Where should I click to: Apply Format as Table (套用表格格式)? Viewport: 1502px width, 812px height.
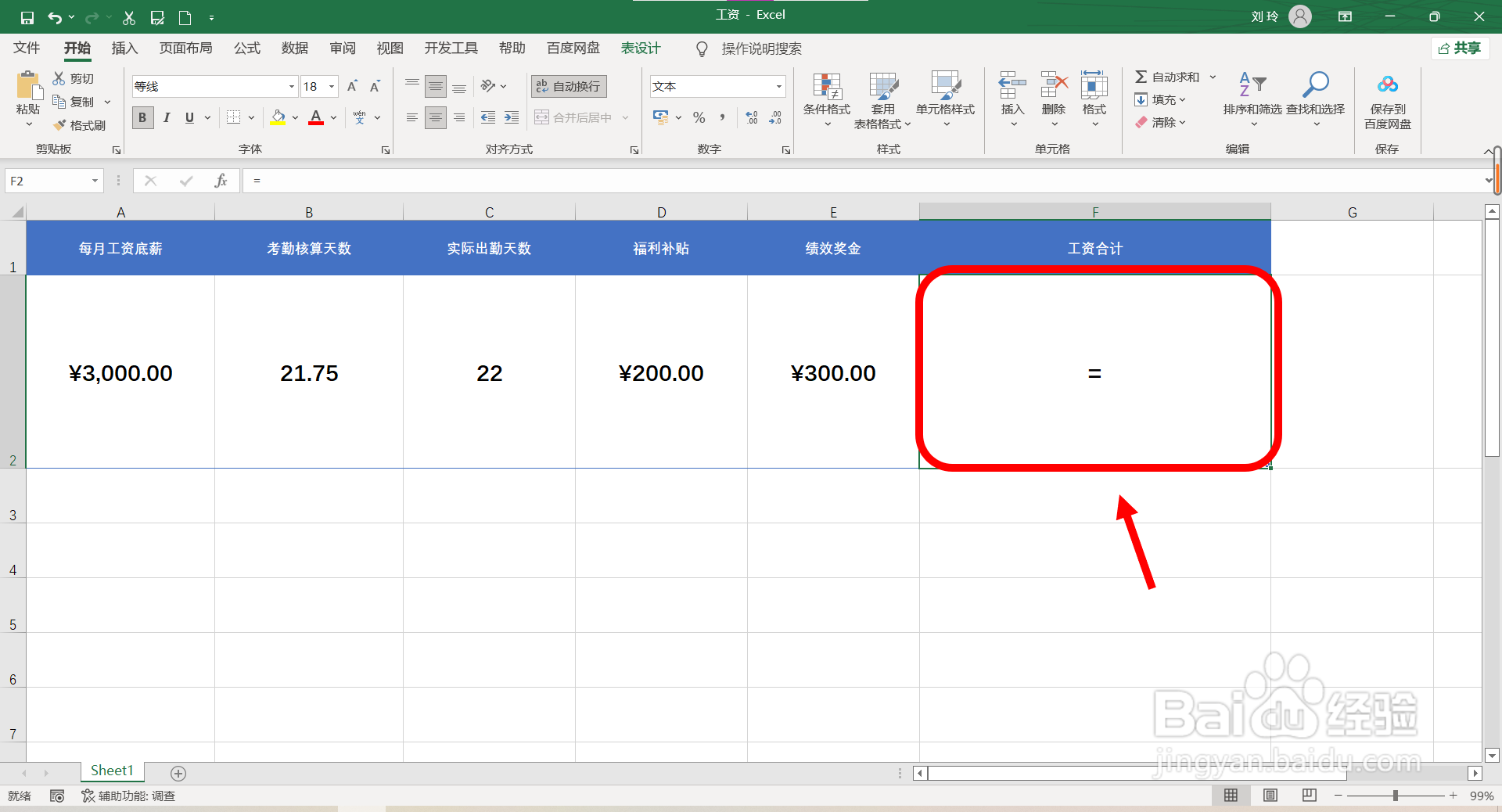point(882,99)
